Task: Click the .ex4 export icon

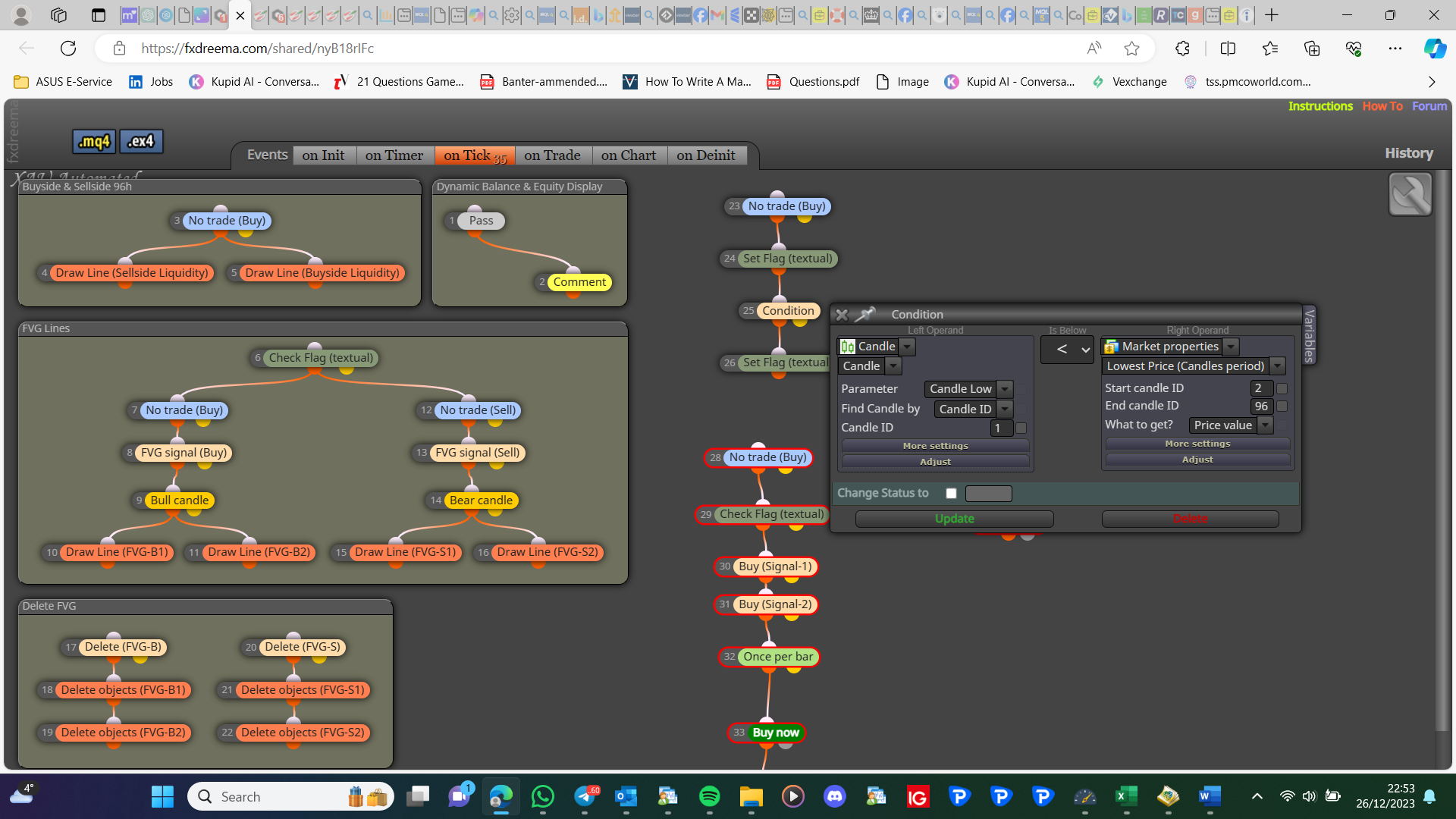Action: coord(141,141)
